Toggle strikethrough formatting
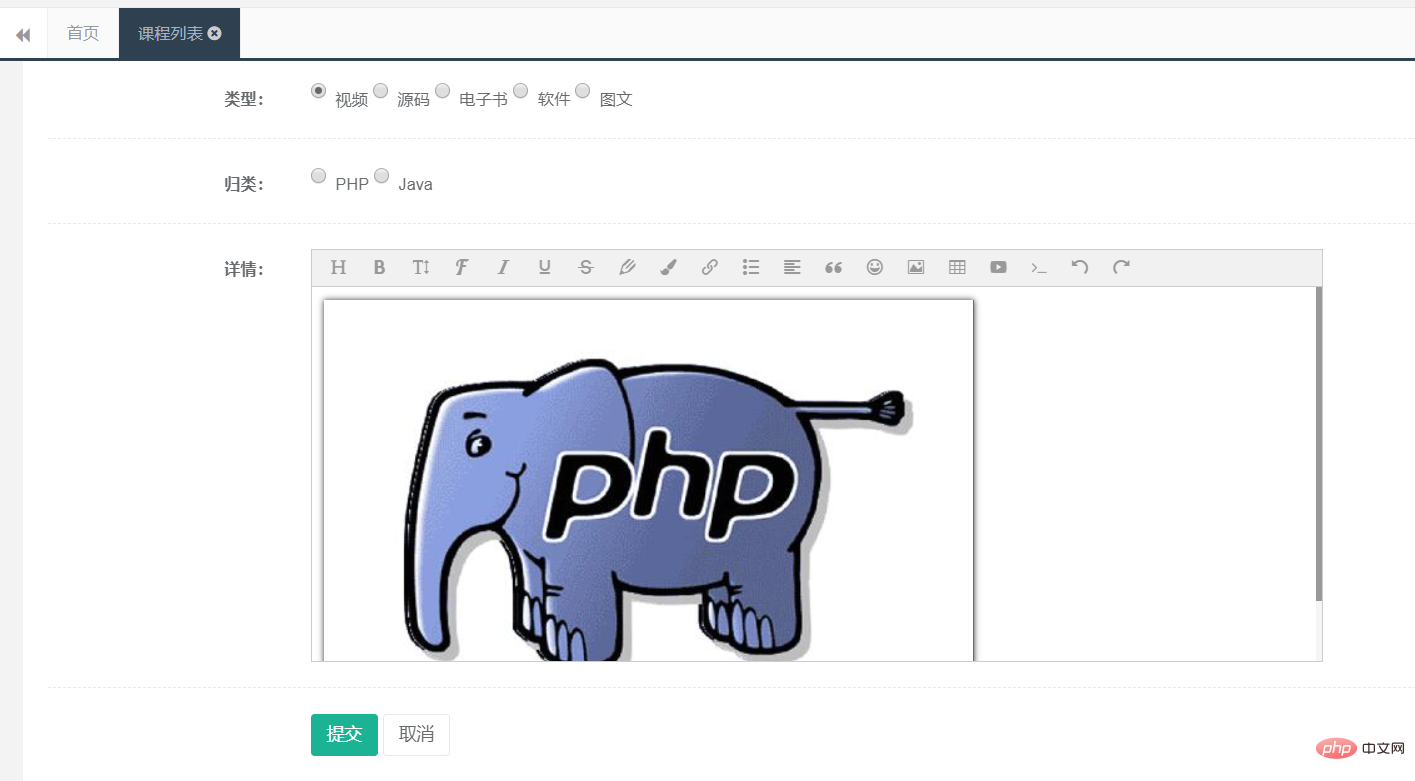The width and height of the screenshot is (1415, 781). [586, 267]
